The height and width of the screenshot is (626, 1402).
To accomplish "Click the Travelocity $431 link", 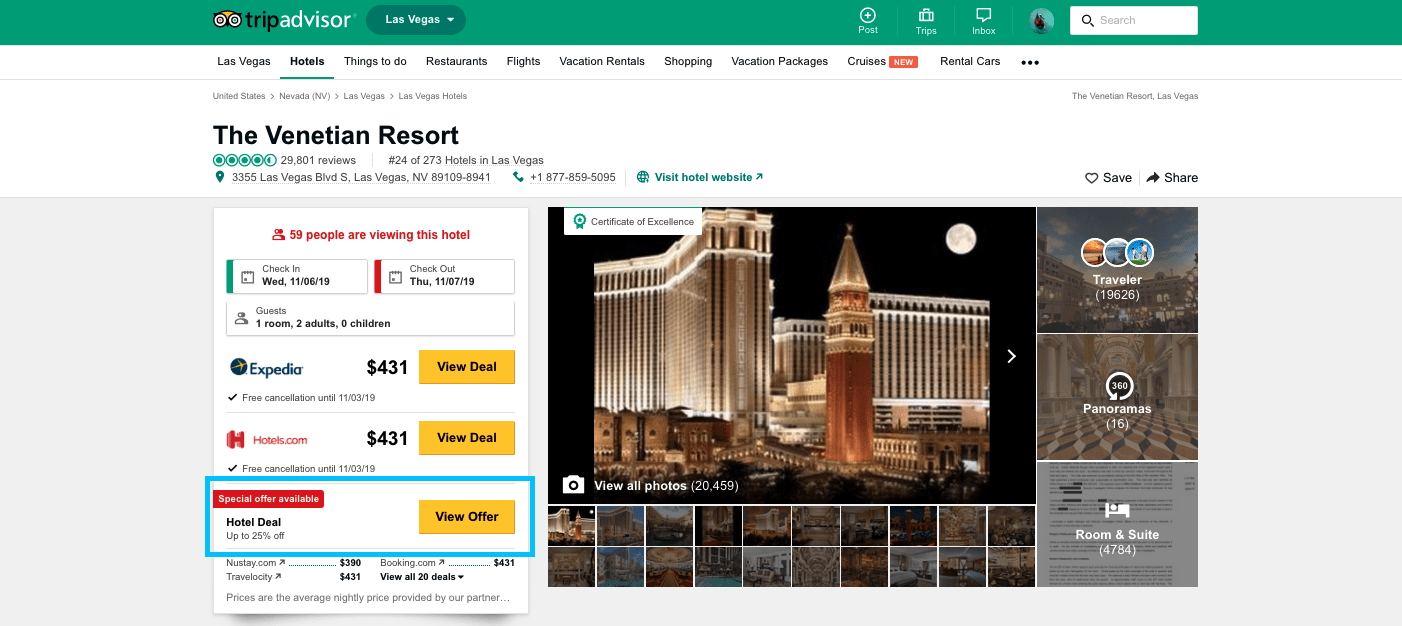I will [x=294, y=577].
